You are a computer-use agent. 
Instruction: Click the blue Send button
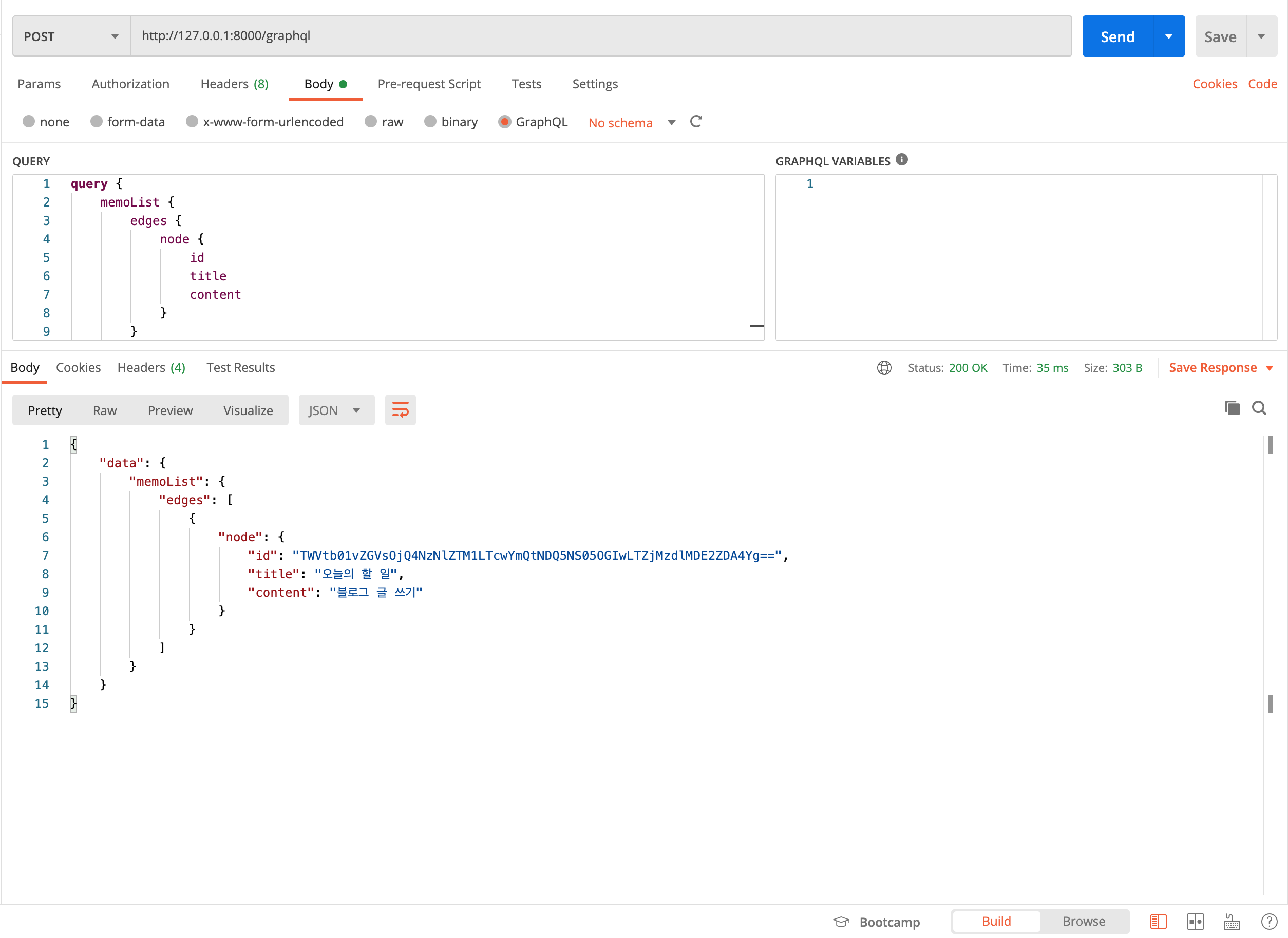(1117, 36)
